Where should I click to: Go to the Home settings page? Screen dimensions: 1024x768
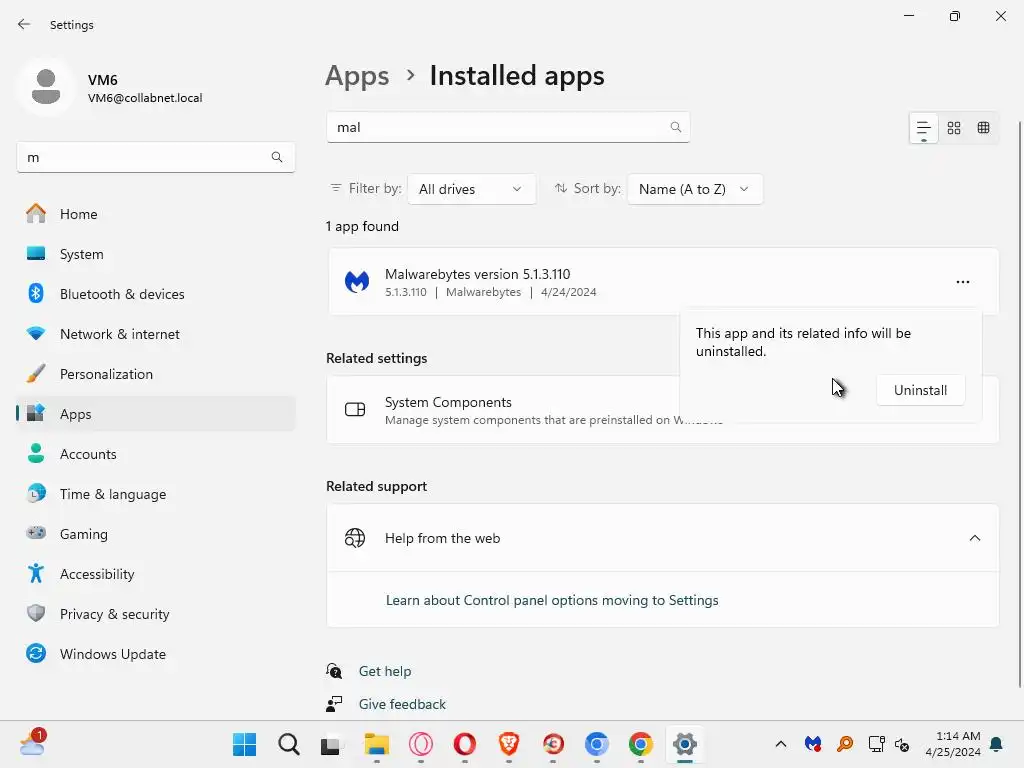[x=155, y=214]
